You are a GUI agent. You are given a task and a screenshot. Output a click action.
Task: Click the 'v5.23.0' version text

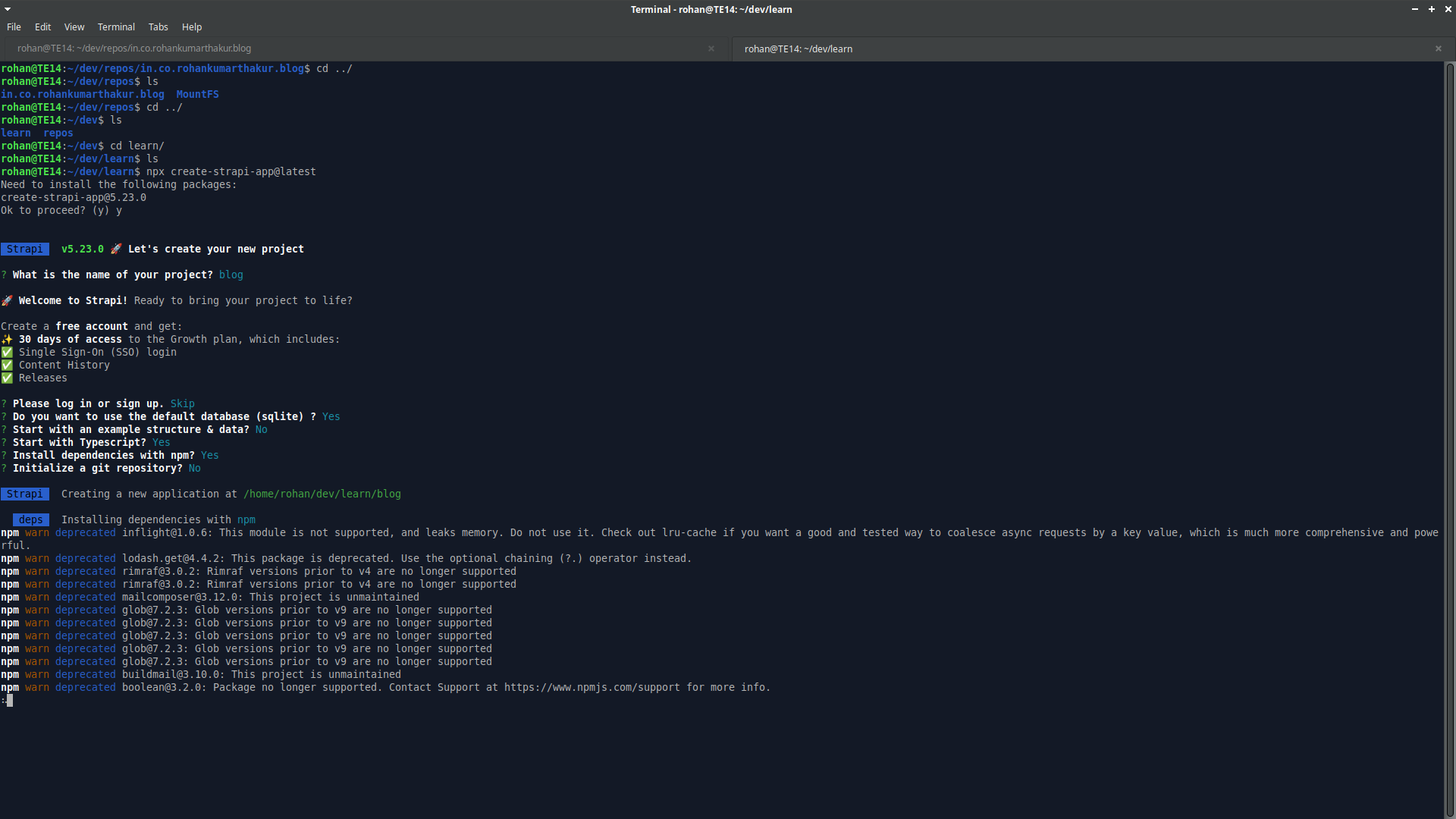click(83, 249)
